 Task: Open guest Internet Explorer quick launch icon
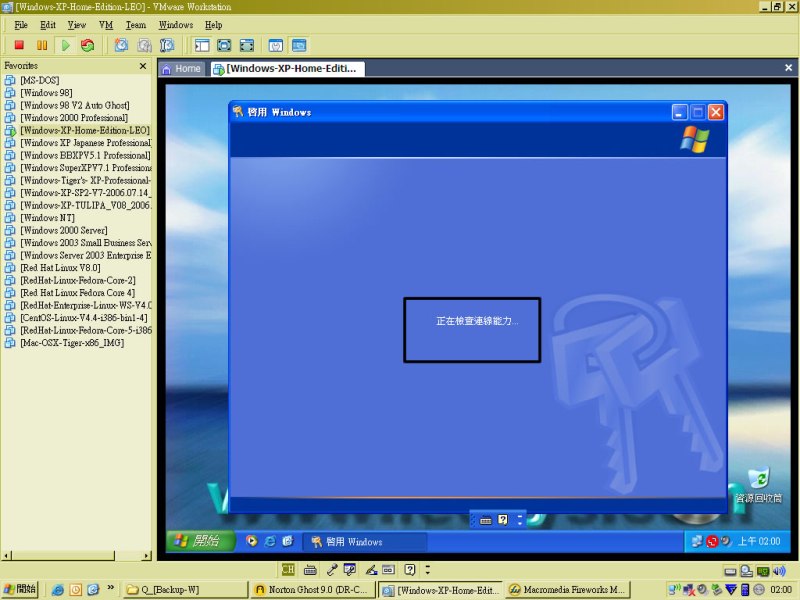(x=270, y=541)
